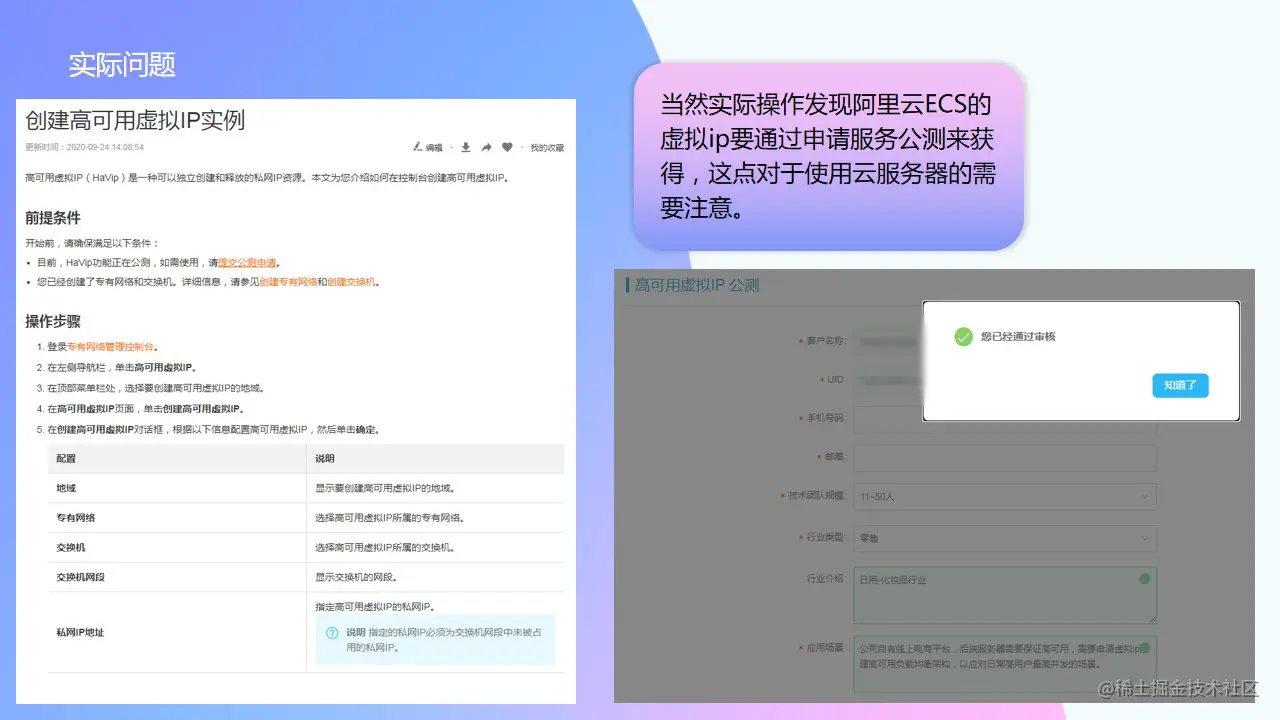Click 我的收藏 in the article toolbar
The image size is (1280, 720).
[x=548, y=148]
